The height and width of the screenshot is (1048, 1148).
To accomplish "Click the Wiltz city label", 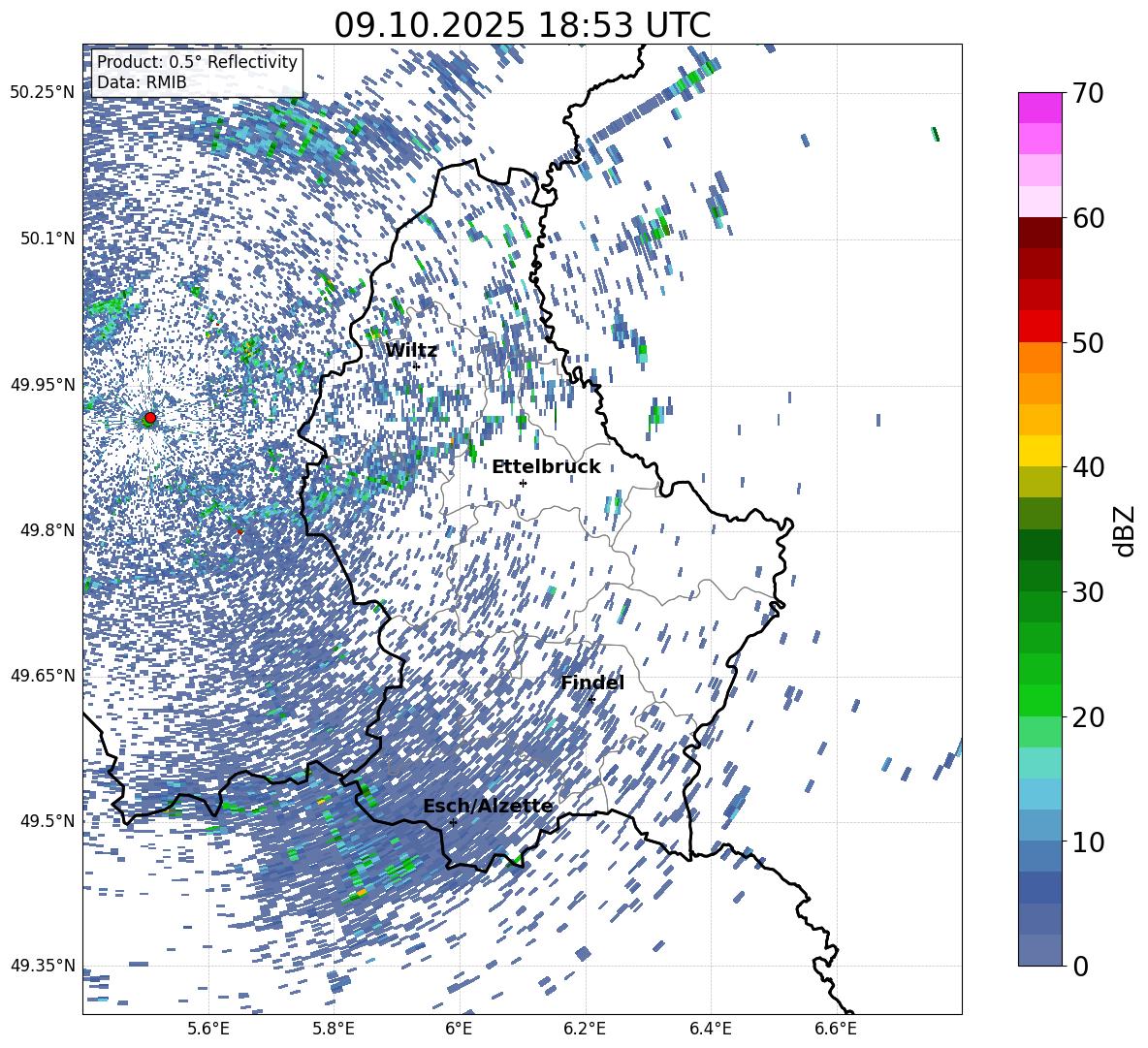I will [x=411, y=351].
